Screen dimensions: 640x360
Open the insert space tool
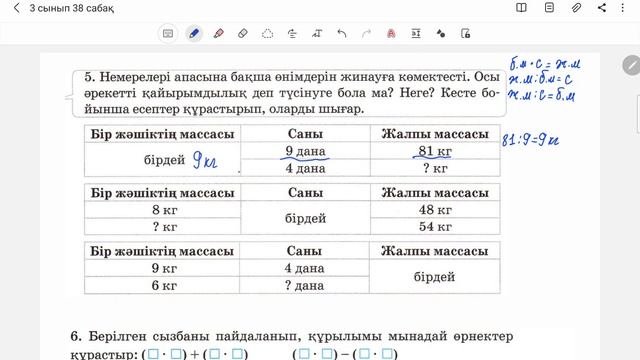[x=416, y=33]
